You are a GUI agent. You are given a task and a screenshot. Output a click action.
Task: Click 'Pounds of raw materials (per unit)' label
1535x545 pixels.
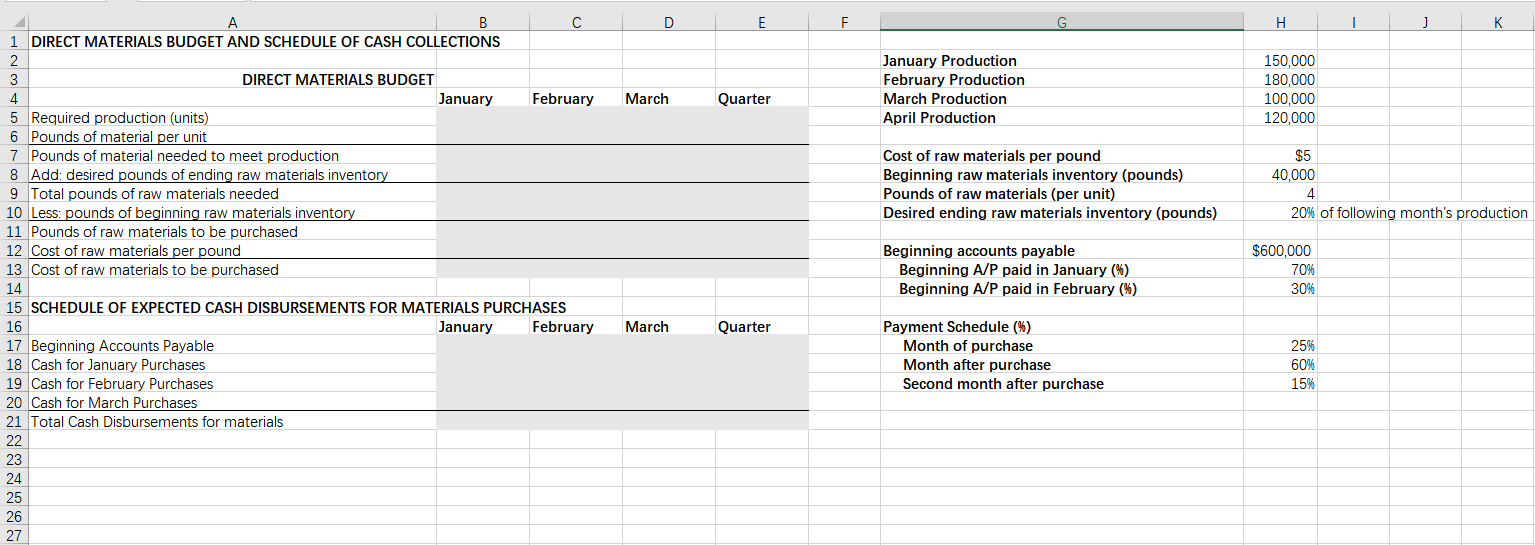(x=999, y=194)
